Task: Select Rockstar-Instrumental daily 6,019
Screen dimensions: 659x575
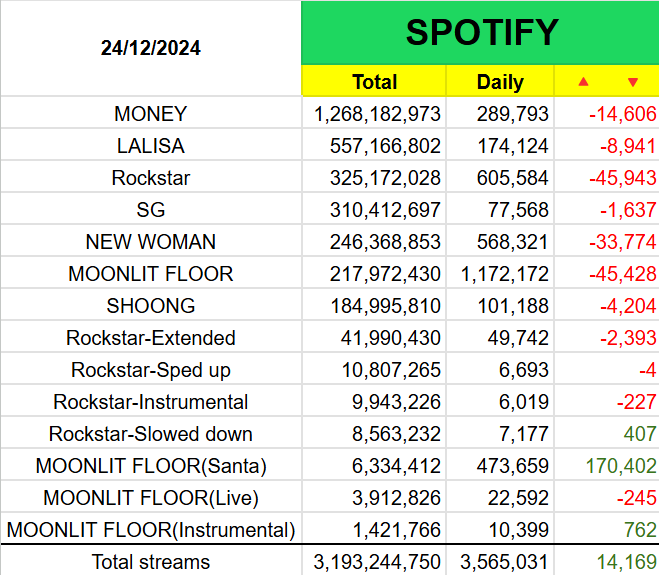Action: (x=500, y=401)
